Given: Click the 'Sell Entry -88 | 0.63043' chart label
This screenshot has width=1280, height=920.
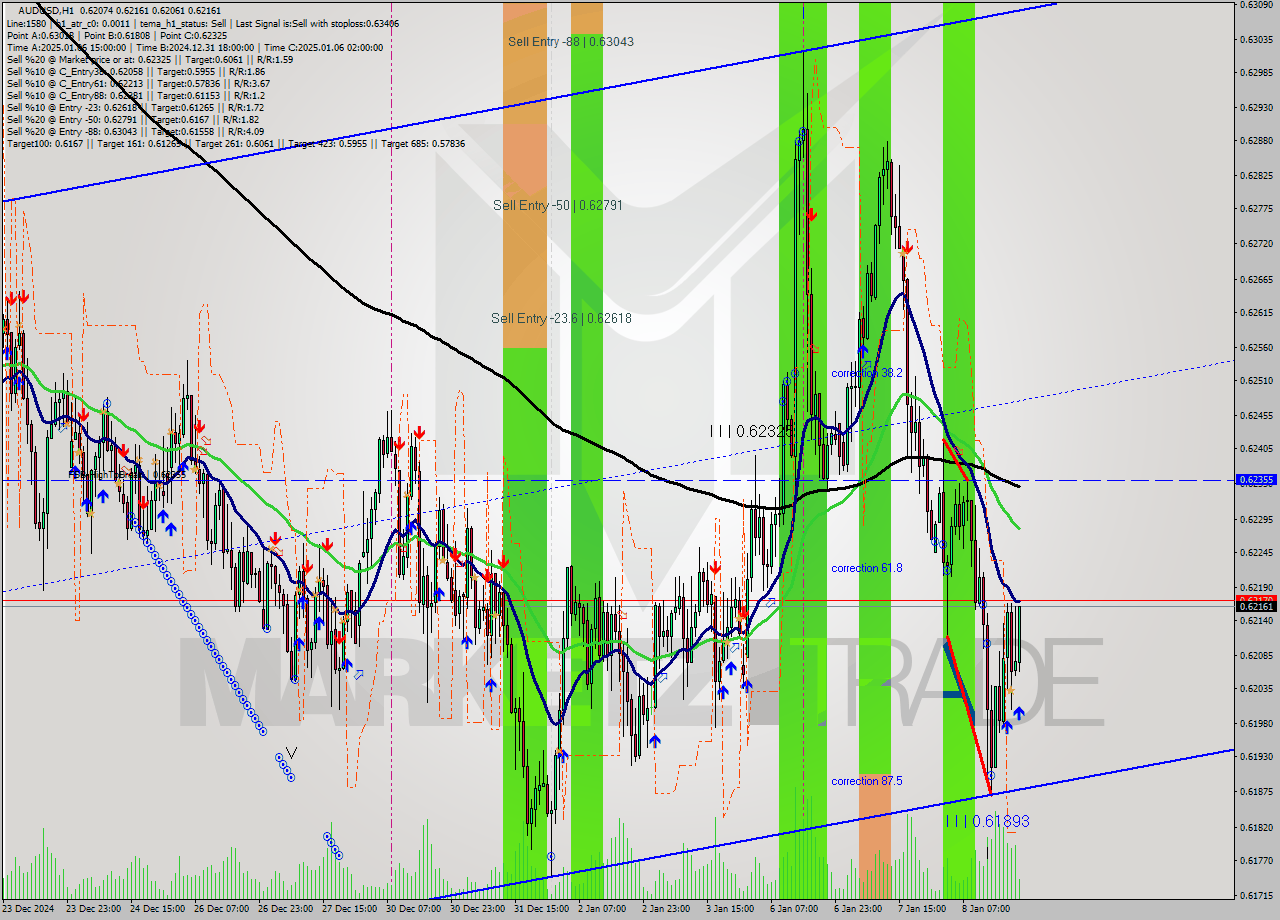Looking at the screenshot, I should pyautogui.click(x=570, y=42).
